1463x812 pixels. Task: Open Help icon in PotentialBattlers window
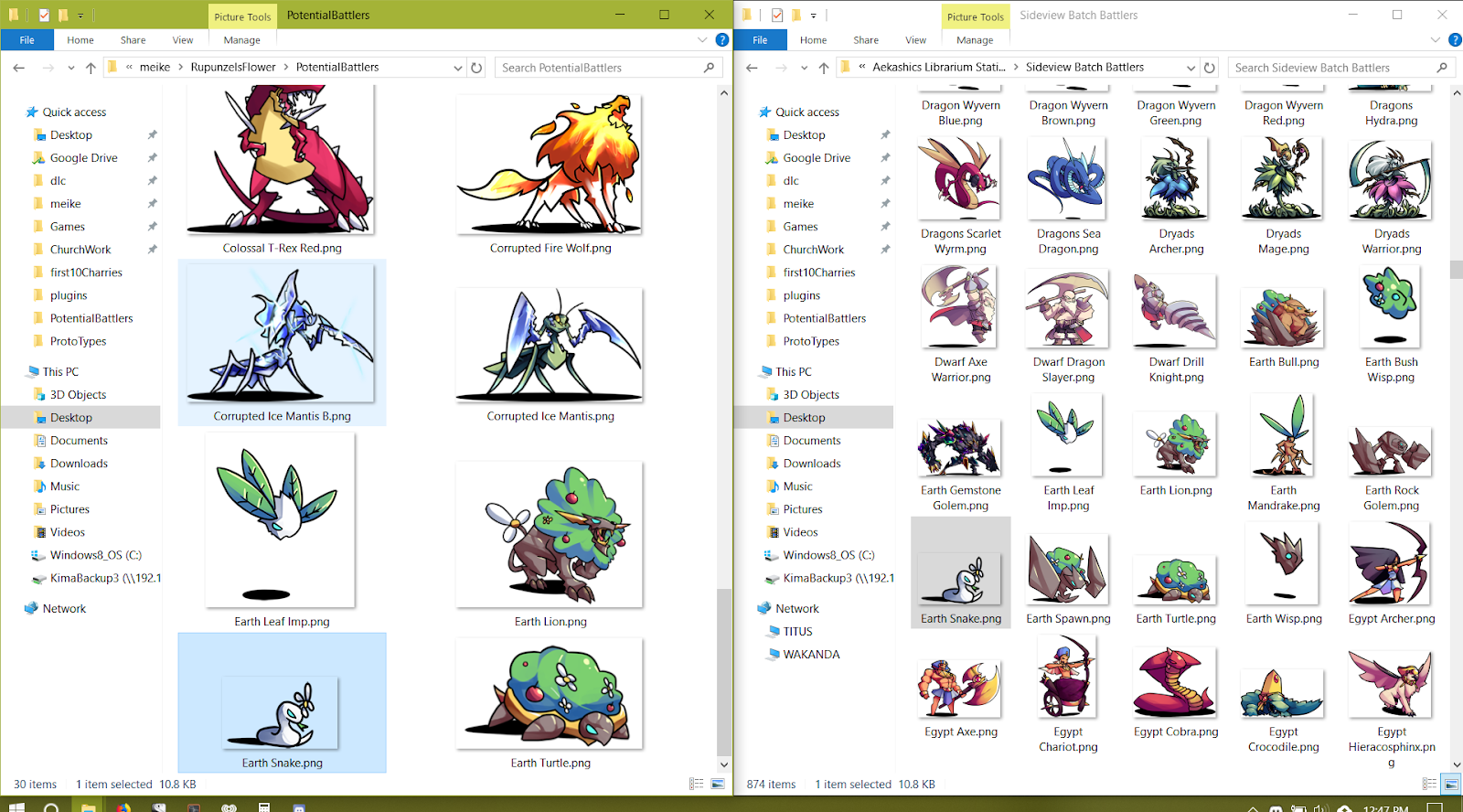(722, 40)
